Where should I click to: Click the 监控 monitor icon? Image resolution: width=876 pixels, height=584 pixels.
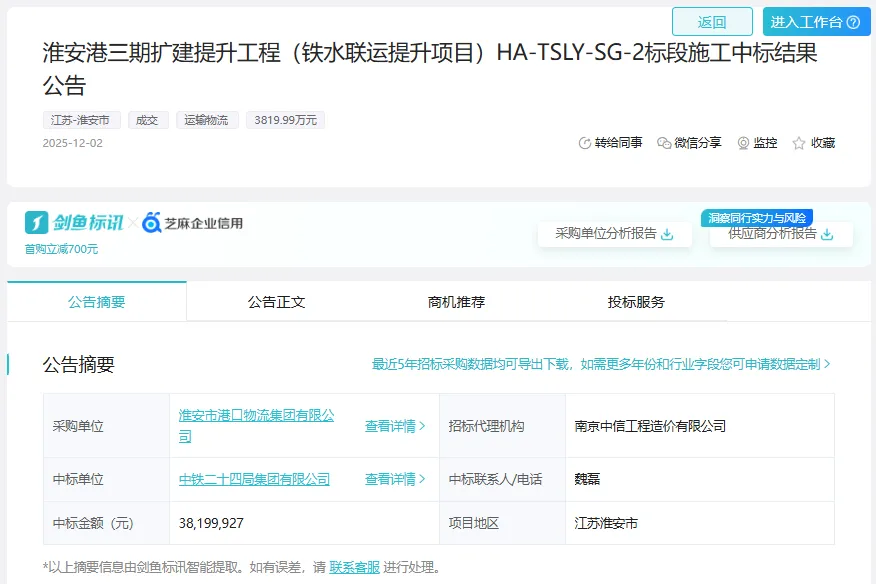743,143
